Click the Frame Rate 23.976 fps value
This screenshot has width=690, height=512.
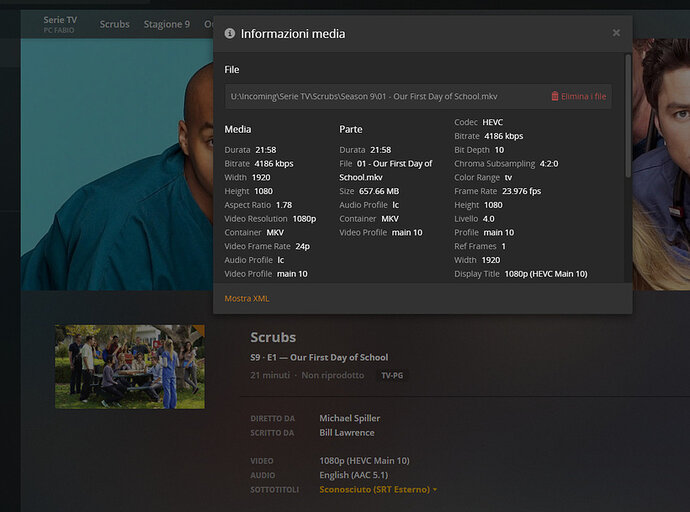tap(521, 191)
